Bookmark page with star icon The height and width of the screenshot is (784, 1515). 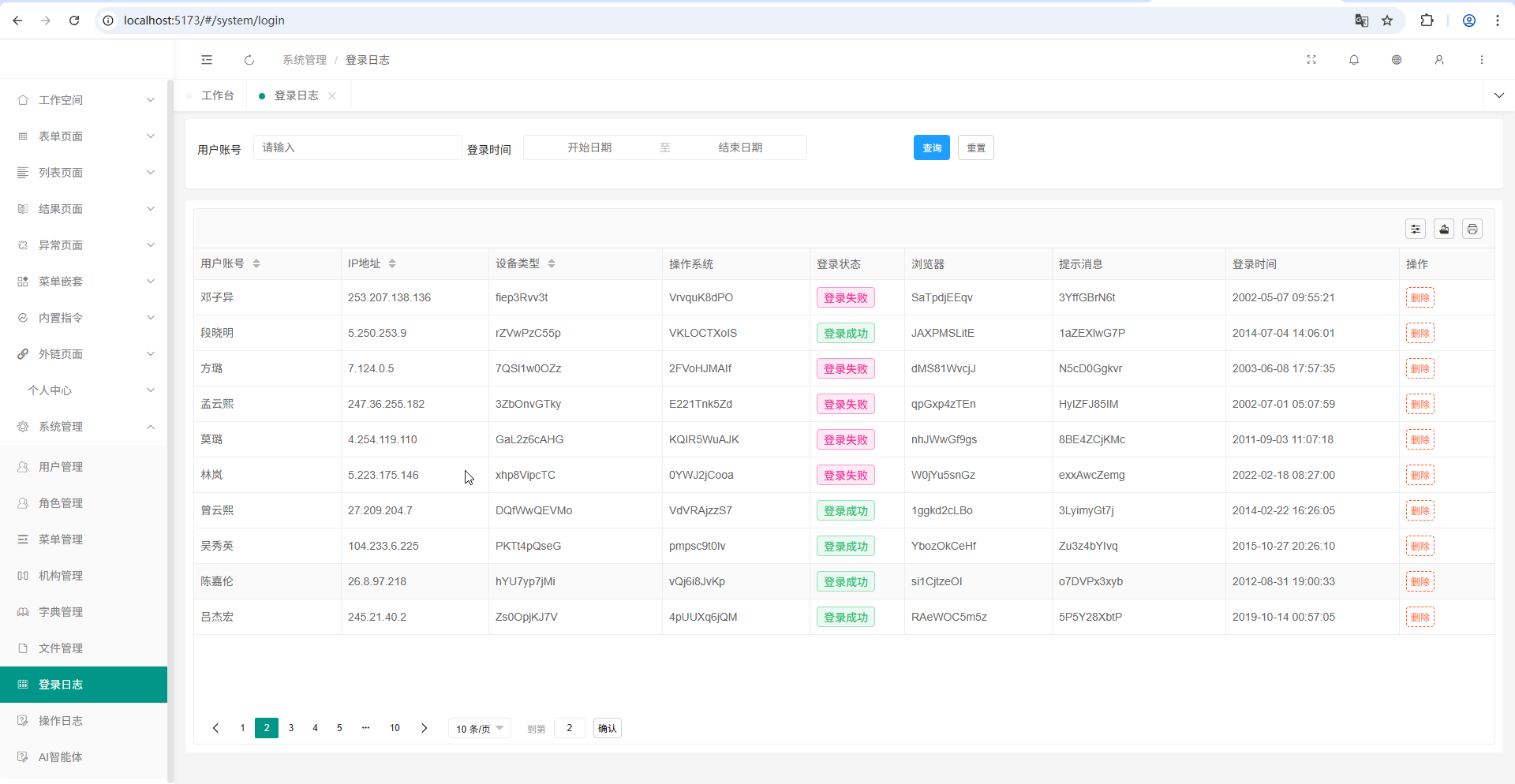coord(1387,21)
